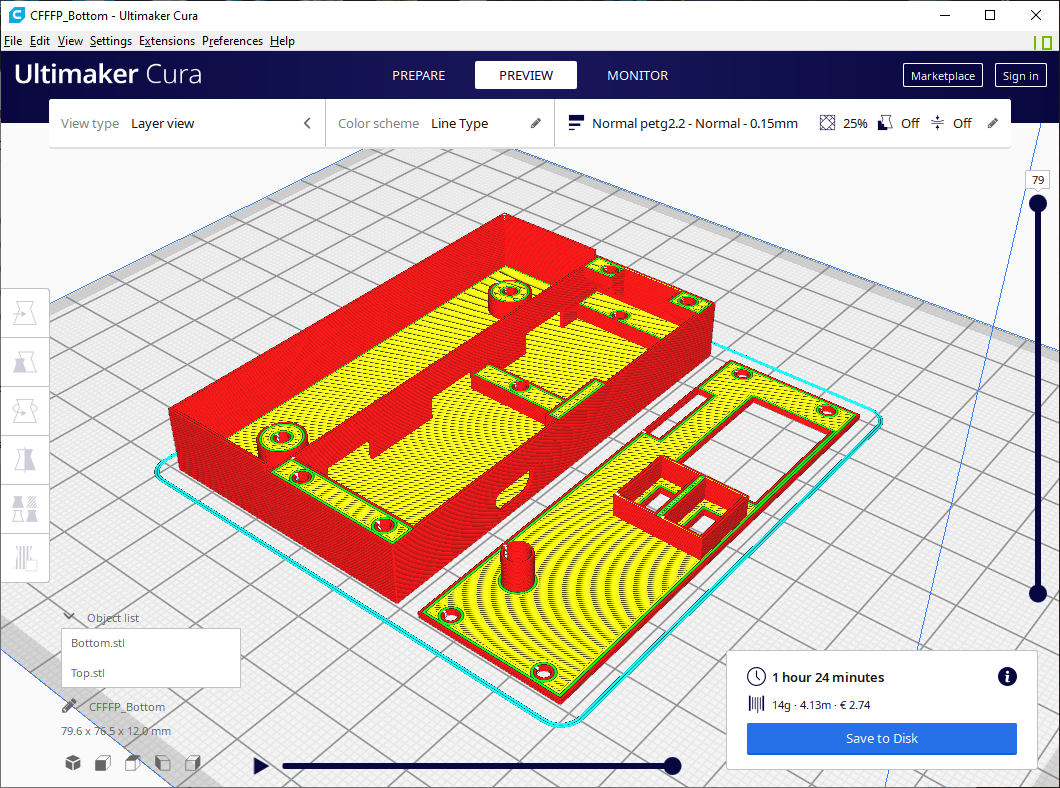Open the View menu

click(x=70, y=41)
